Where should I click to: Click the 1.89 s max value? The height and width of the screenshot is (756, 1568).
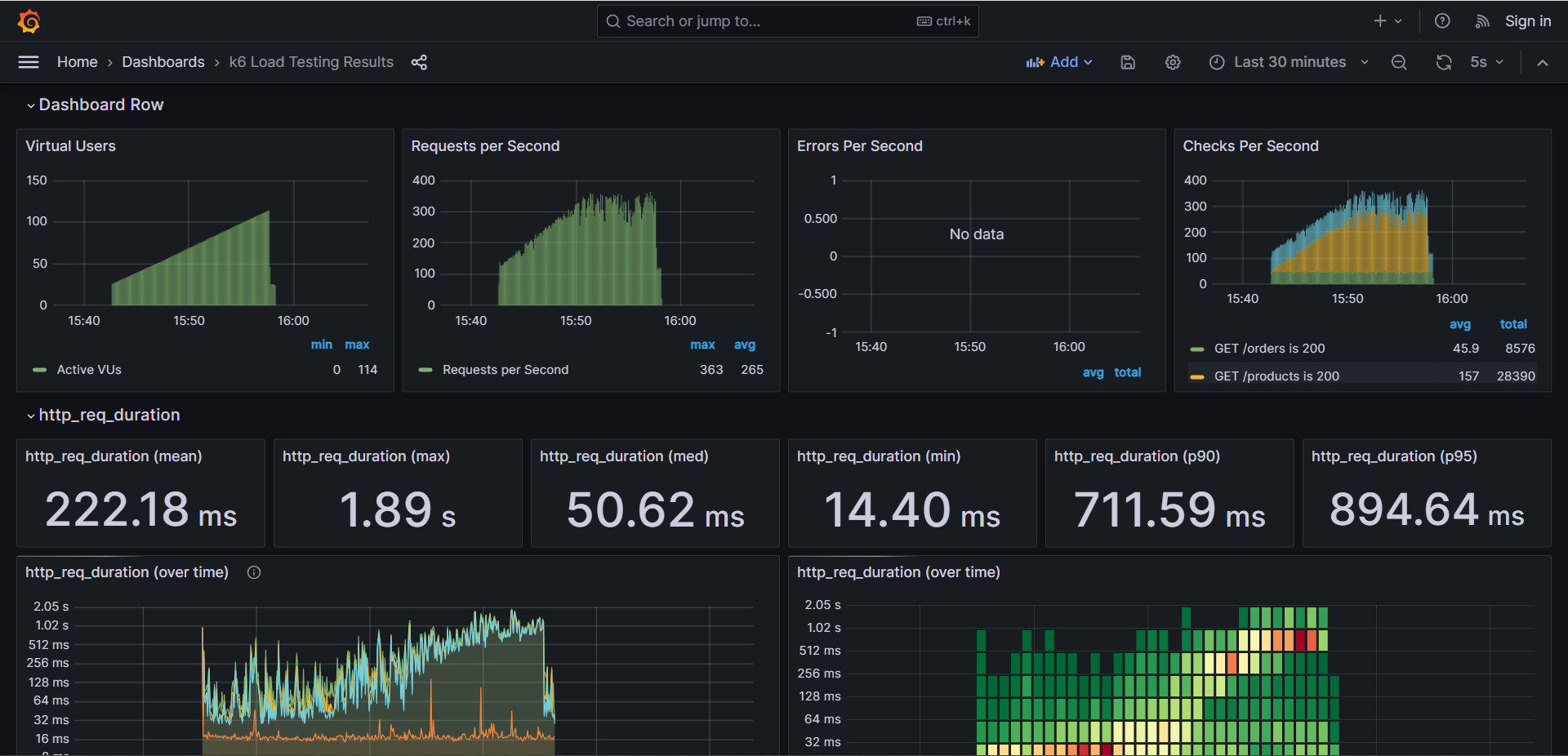click(398, 510)
